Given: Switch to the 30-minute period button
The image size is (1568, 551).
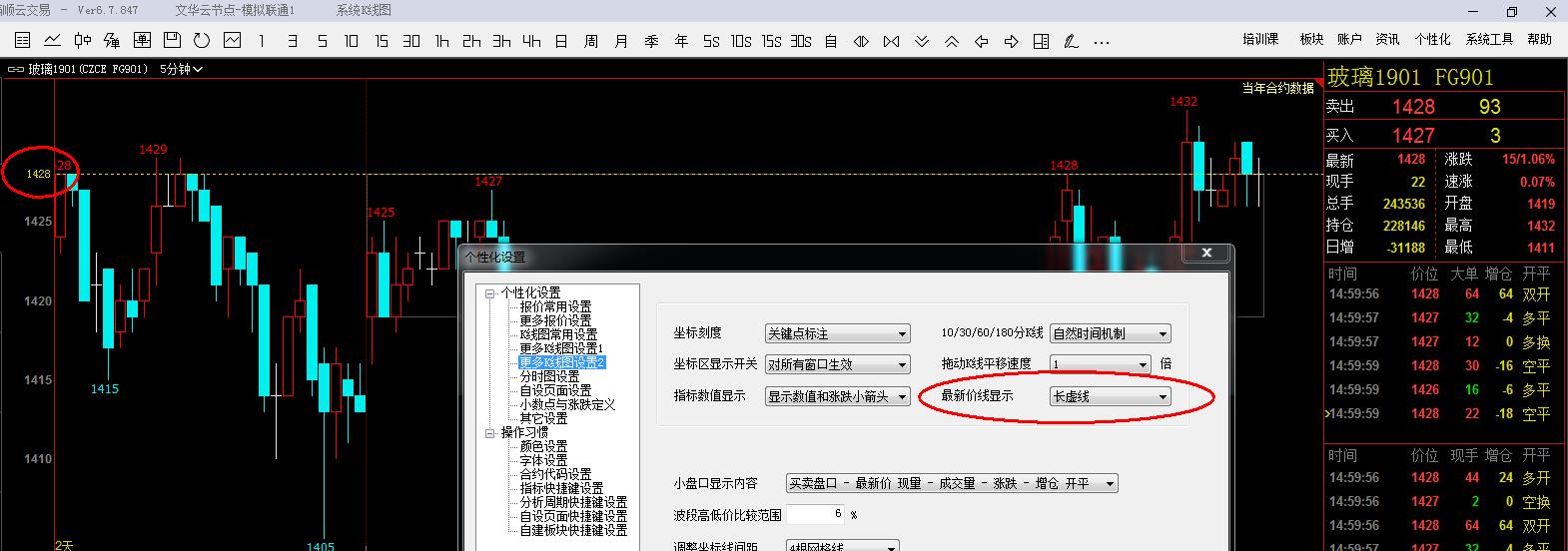Looking at the screenshot, I should (x=411, y=41).
